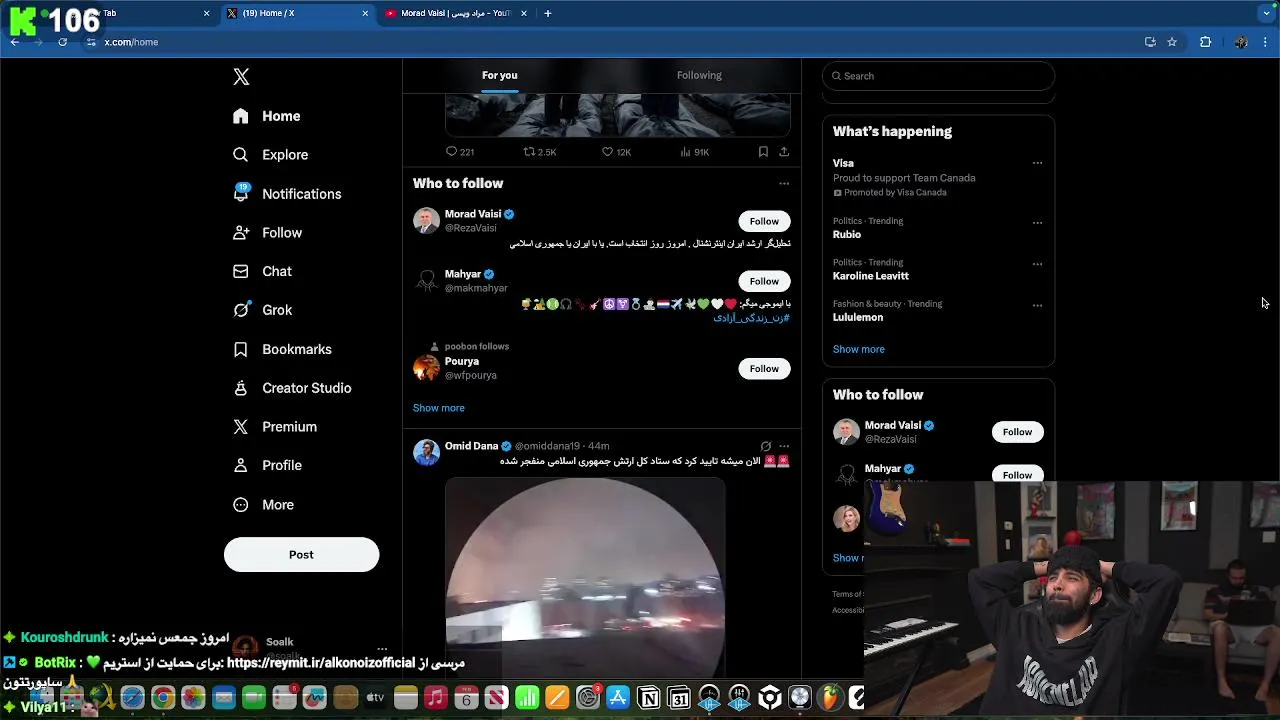Close the Home / X browser tab
The image size is (1280, 720).
365,13
